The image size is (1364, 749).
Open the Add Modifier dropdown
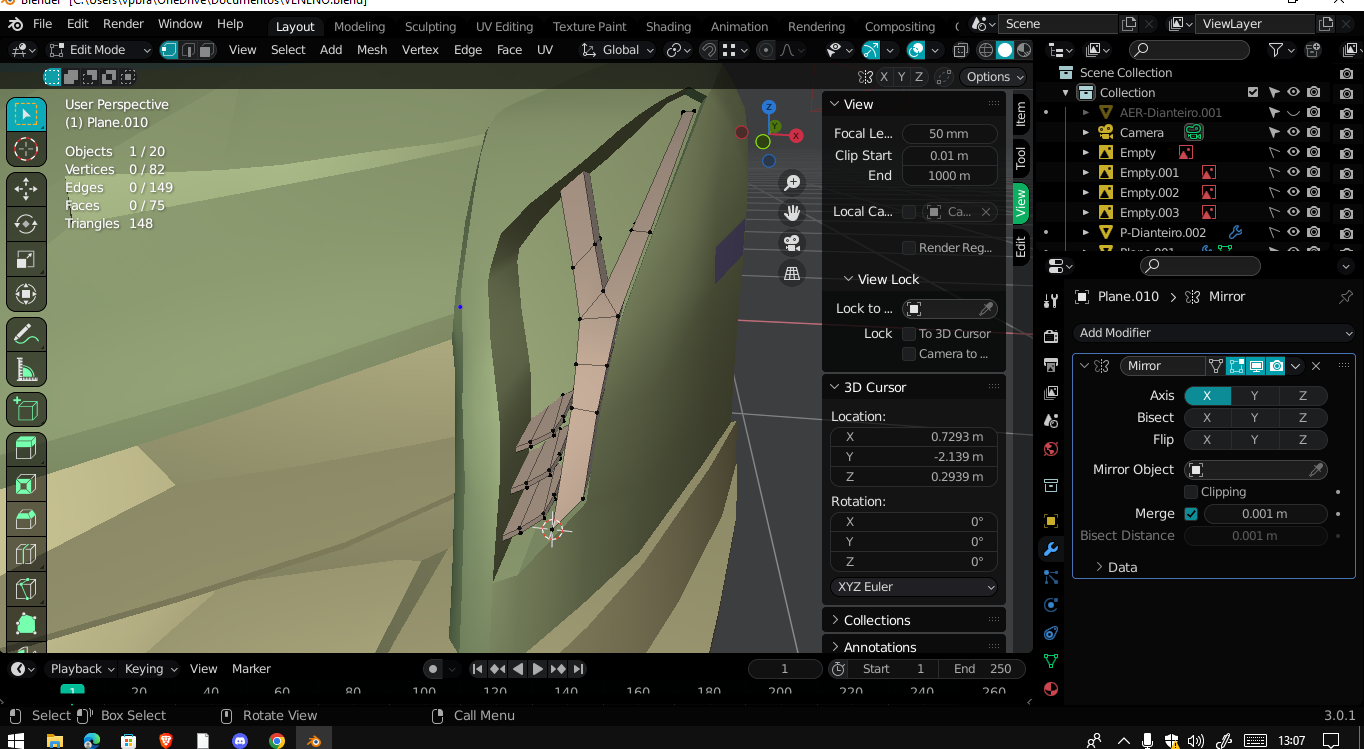(x=1214, y=333)
